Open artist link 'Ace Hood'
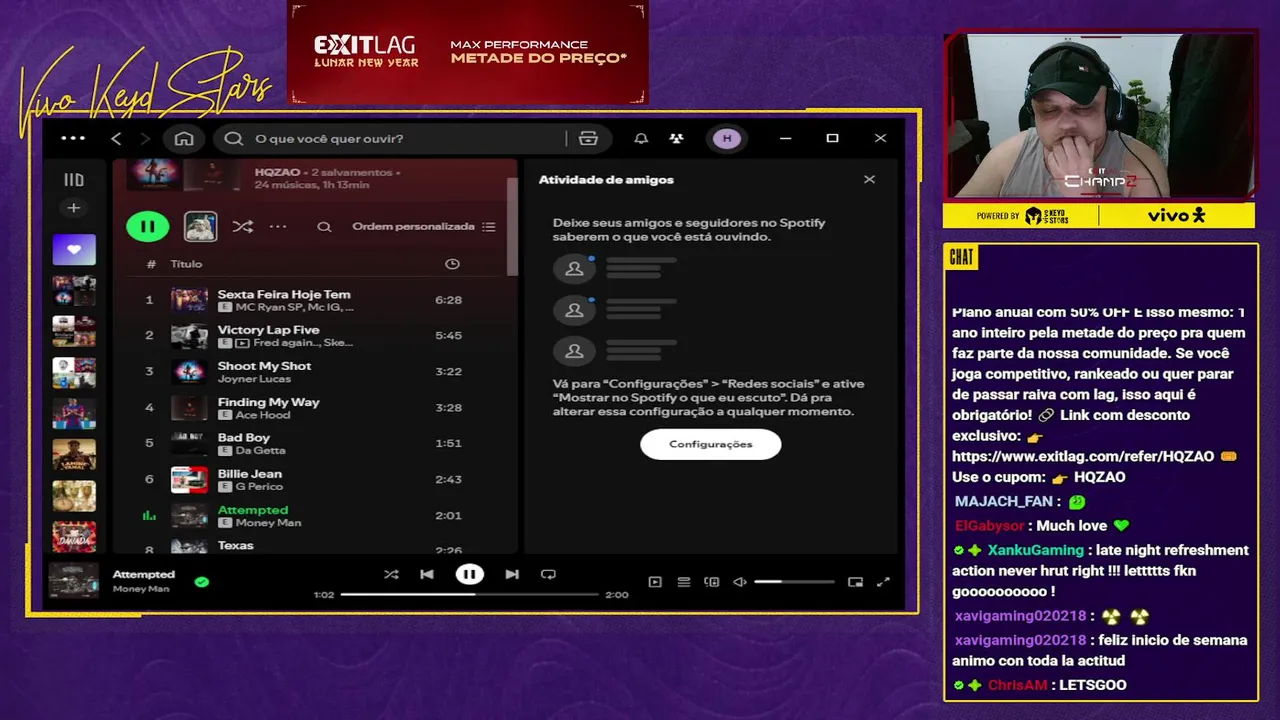1280x720 pixels. point(262,415)
